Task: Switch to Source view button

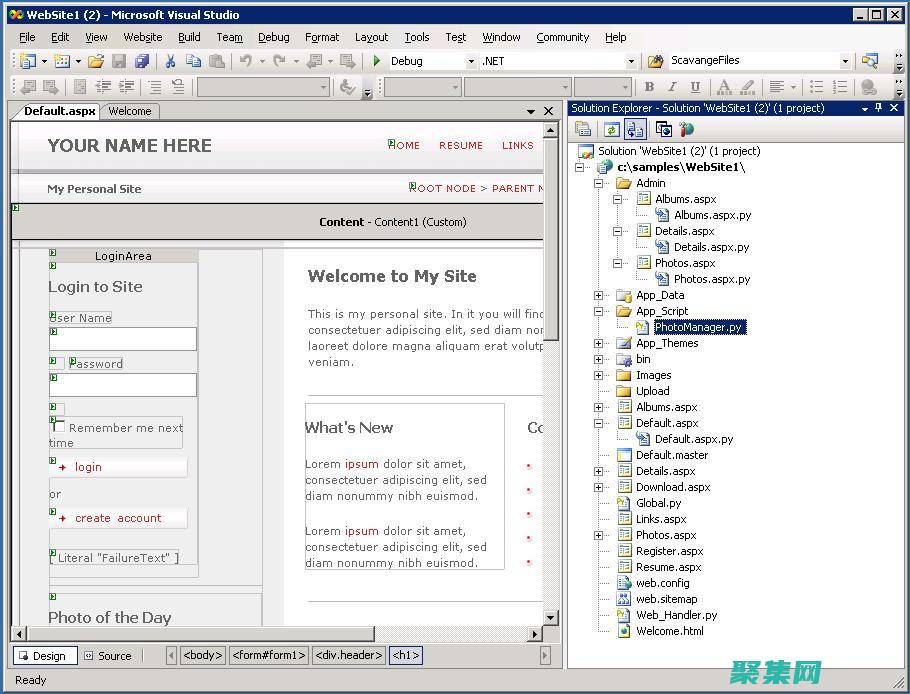Action: (108, 656)
